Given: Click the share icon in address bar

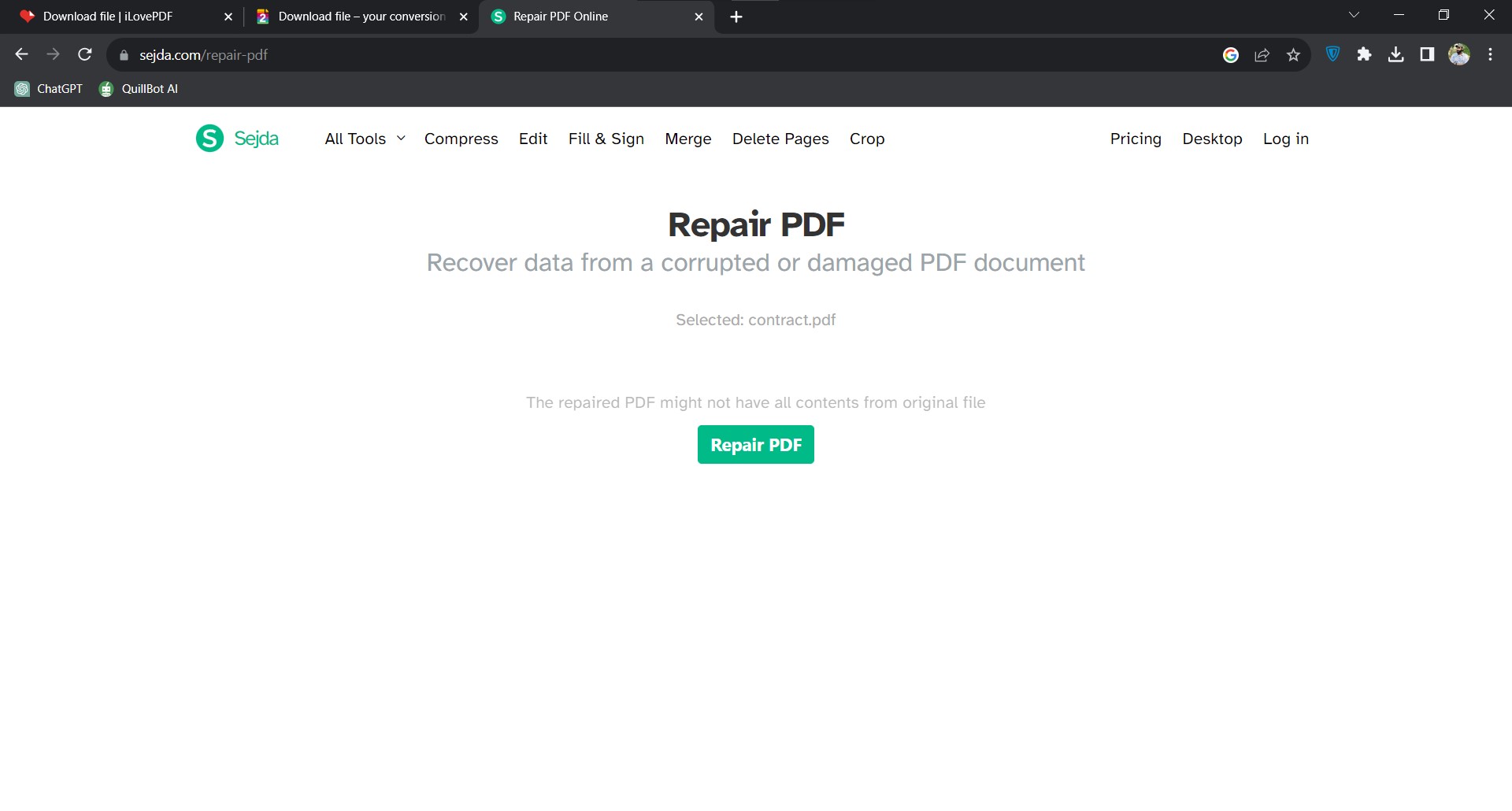Looking at the screenshot, I should pos(1262,54).
